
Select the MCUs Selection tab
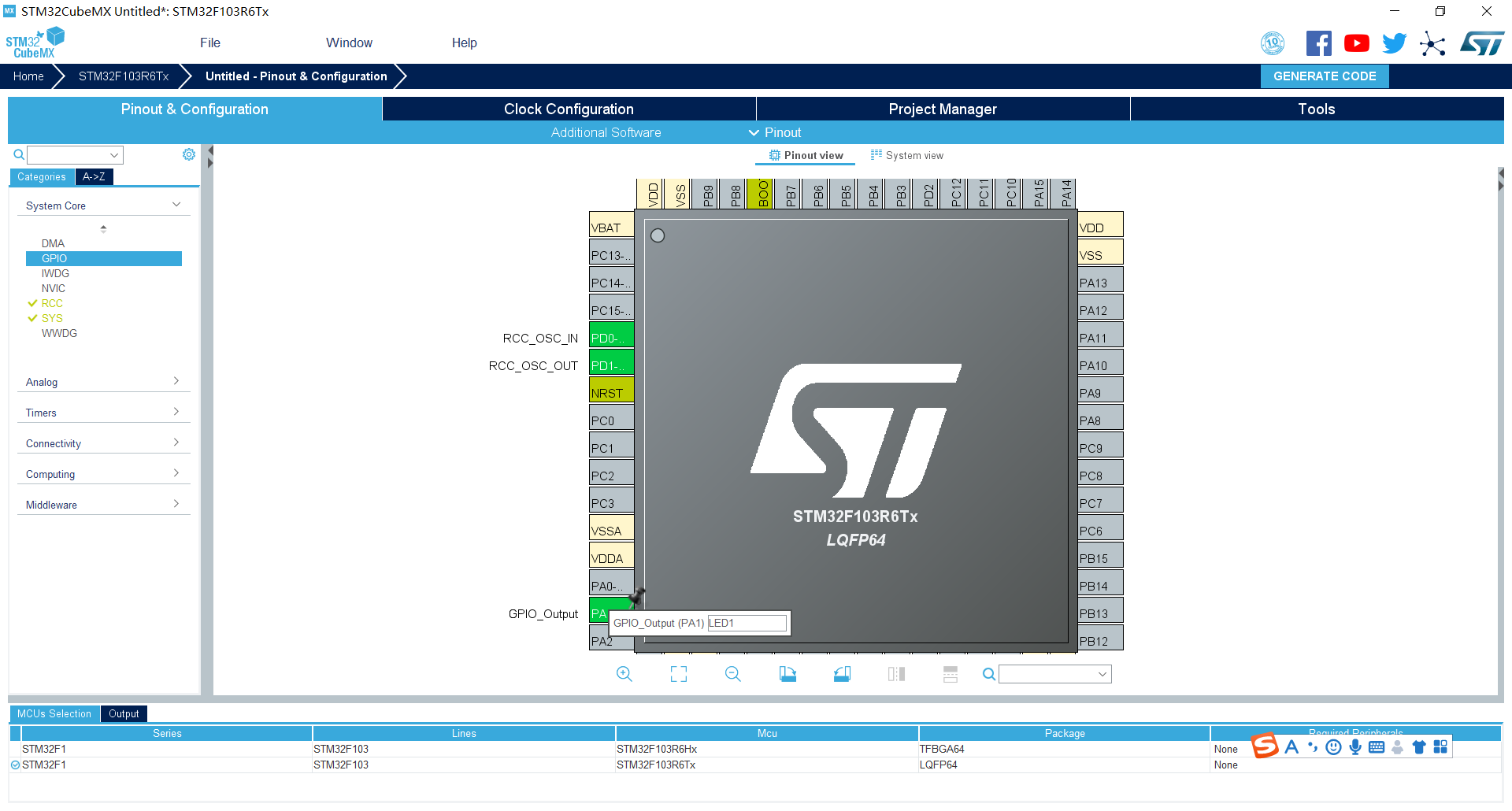pyautogui.click(x=54, y=713)
